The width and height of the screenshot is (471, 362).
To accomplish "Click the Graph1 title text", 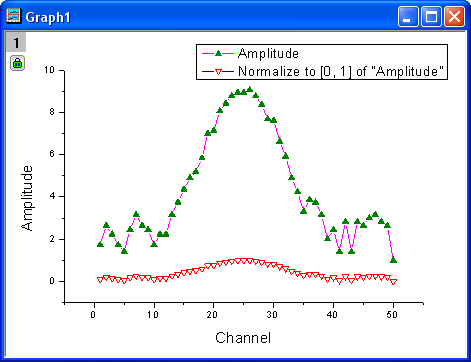I will click(x=48, y=17).
